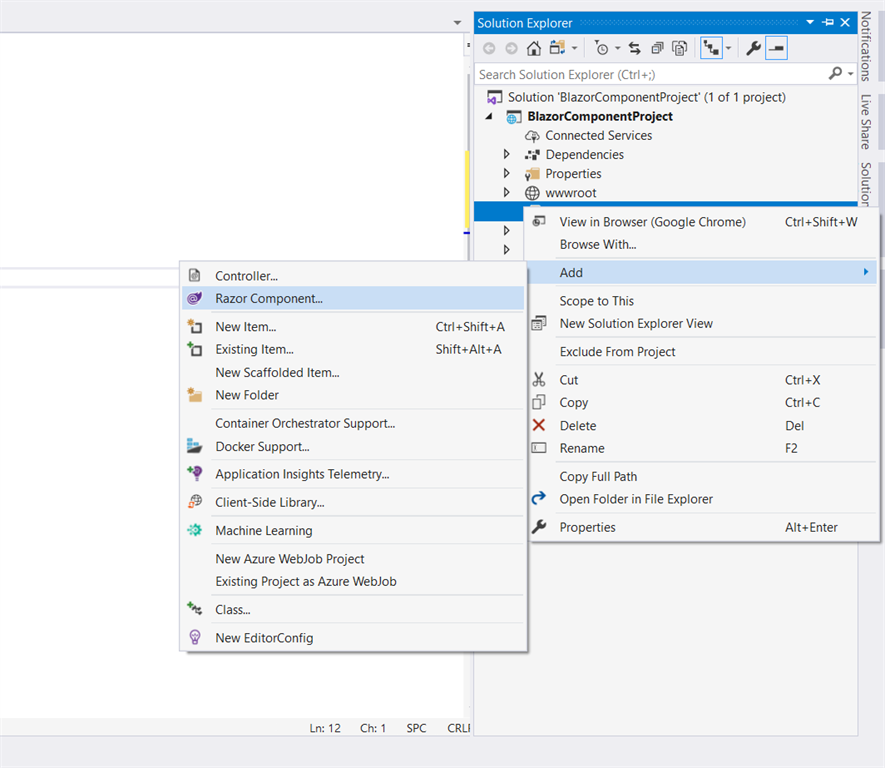Click the New EditorConfig lightbulb icon
Viewport: 885px width, 768px height.
(195, 637)
